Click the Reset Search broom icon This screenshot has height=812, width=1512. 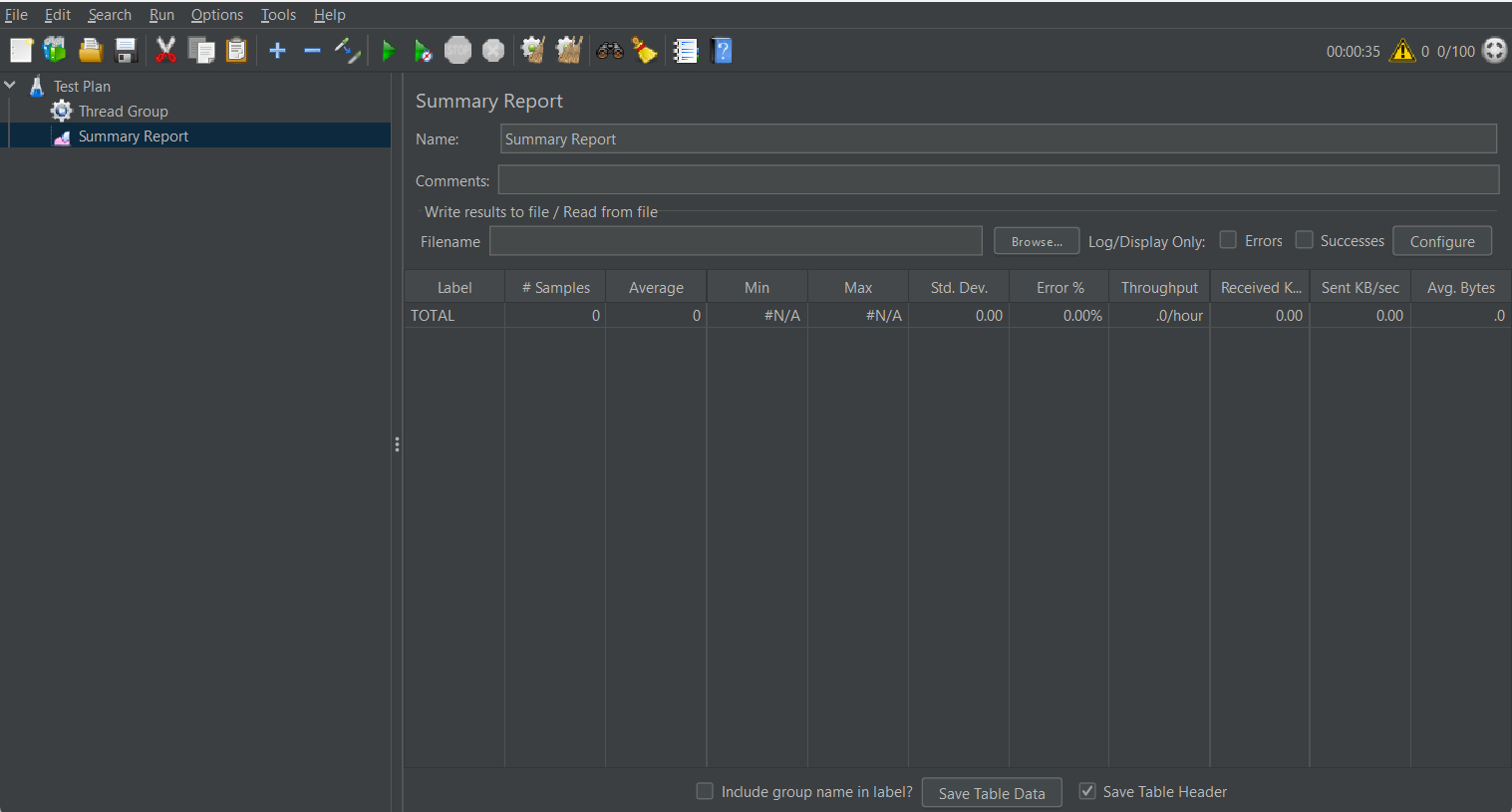645,50
